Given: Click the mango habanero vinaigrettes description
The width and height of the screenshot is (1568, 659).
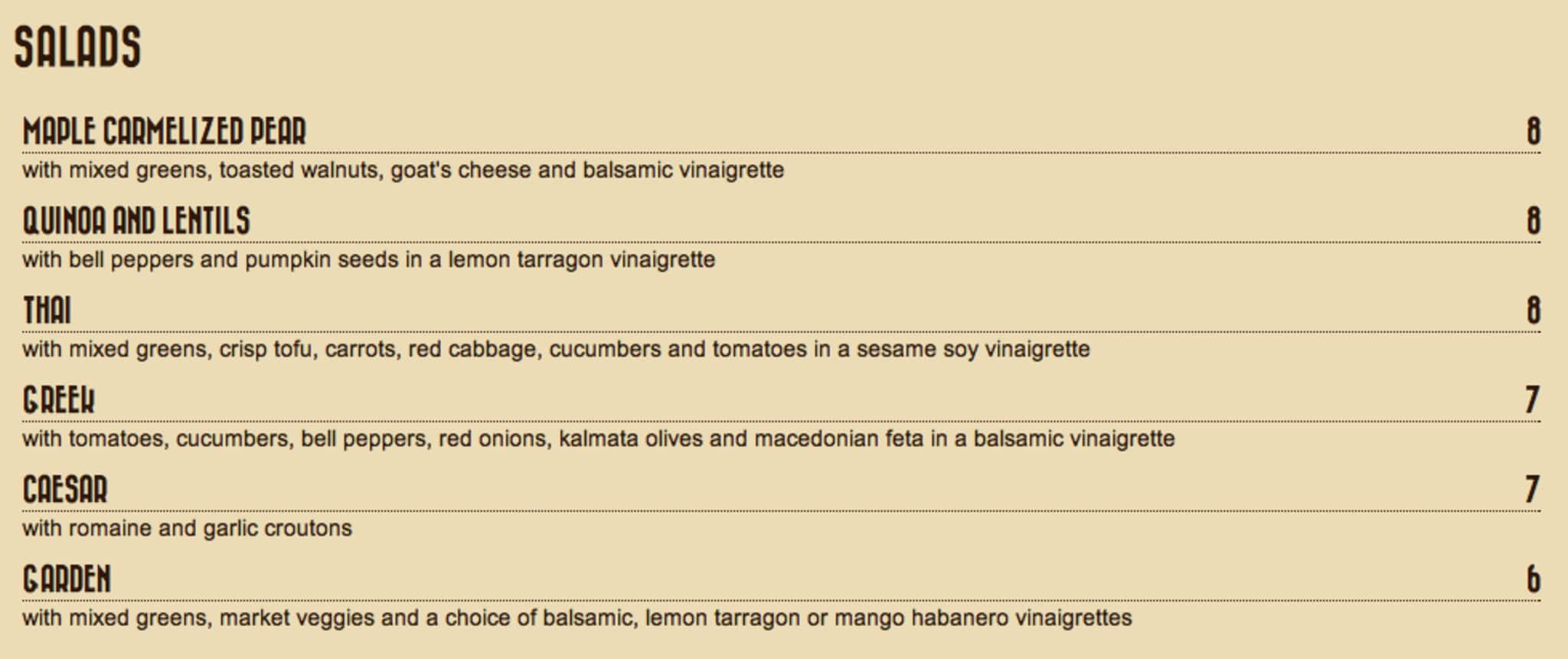Looking at the screenshot, I should pyautogui.click(x=577, y=618).
